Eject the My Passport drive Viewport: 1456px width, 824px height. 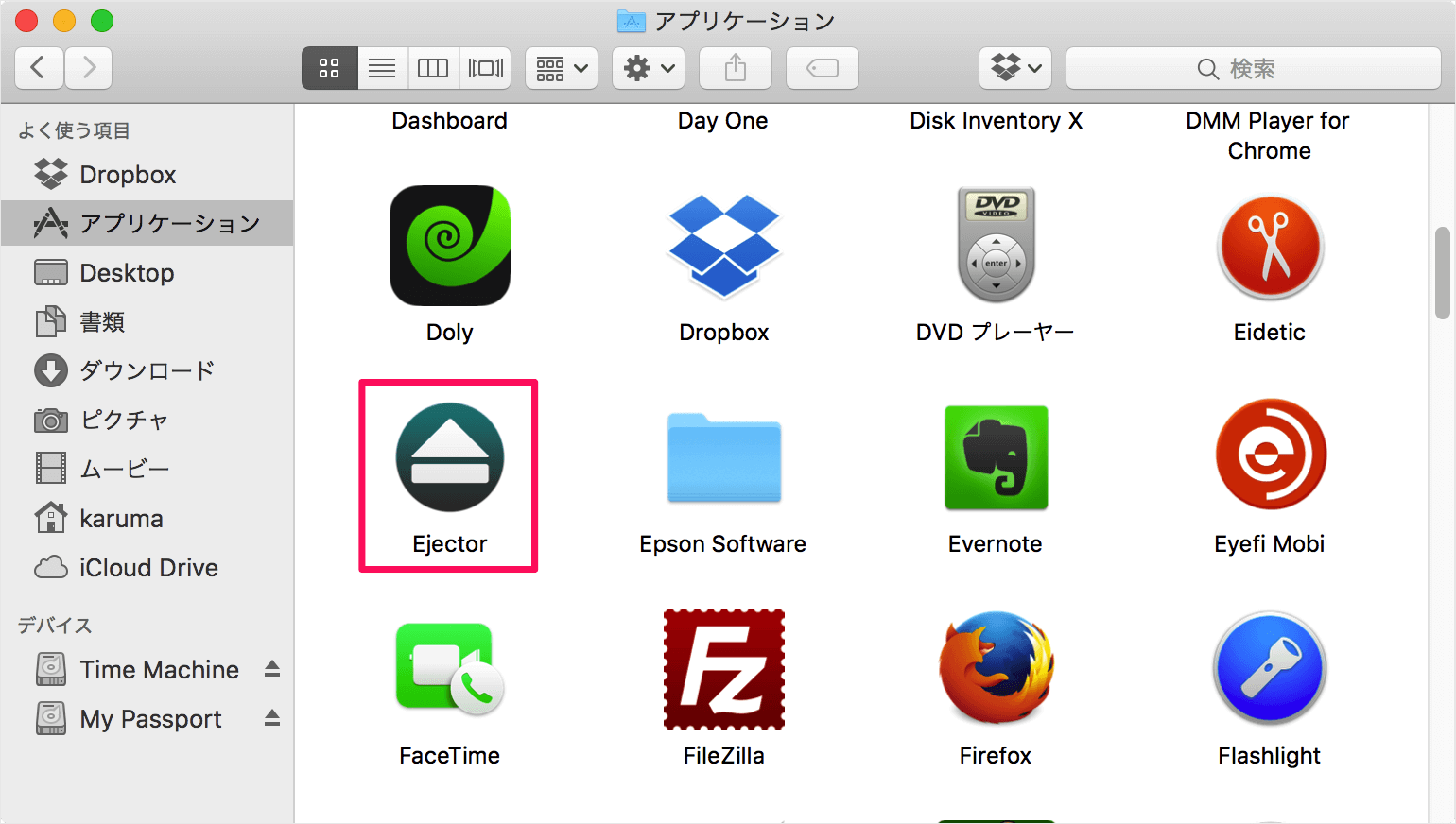point(272,718)
